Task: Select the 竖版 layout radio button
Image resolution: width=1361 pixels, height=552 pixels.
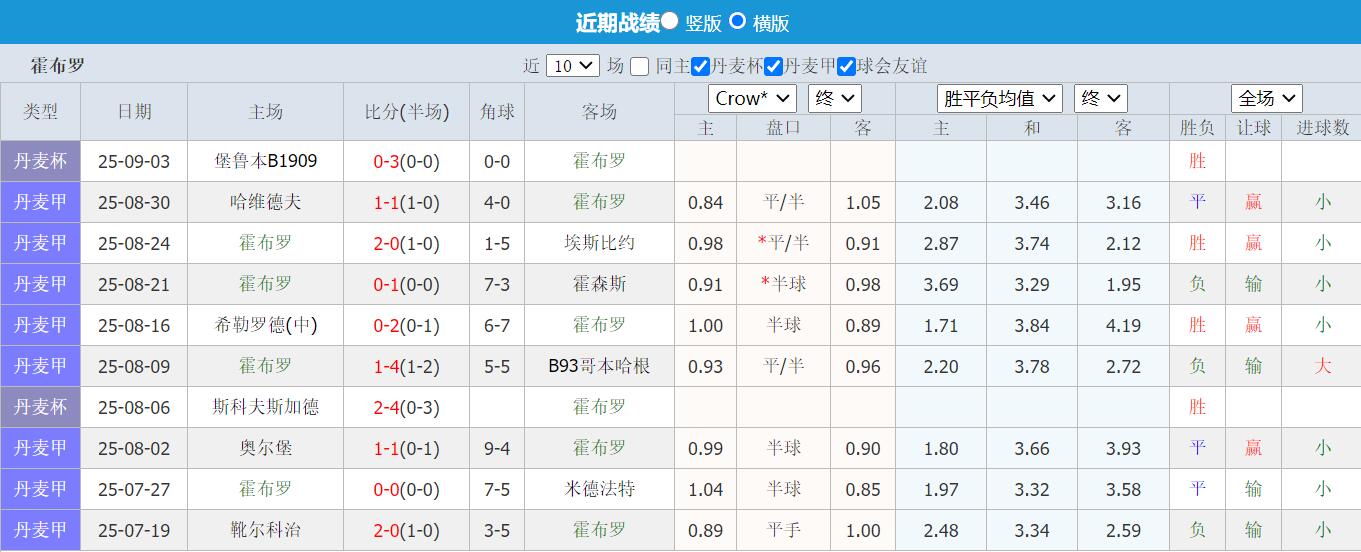Action: pyautogui.click(x=670, y=21)
